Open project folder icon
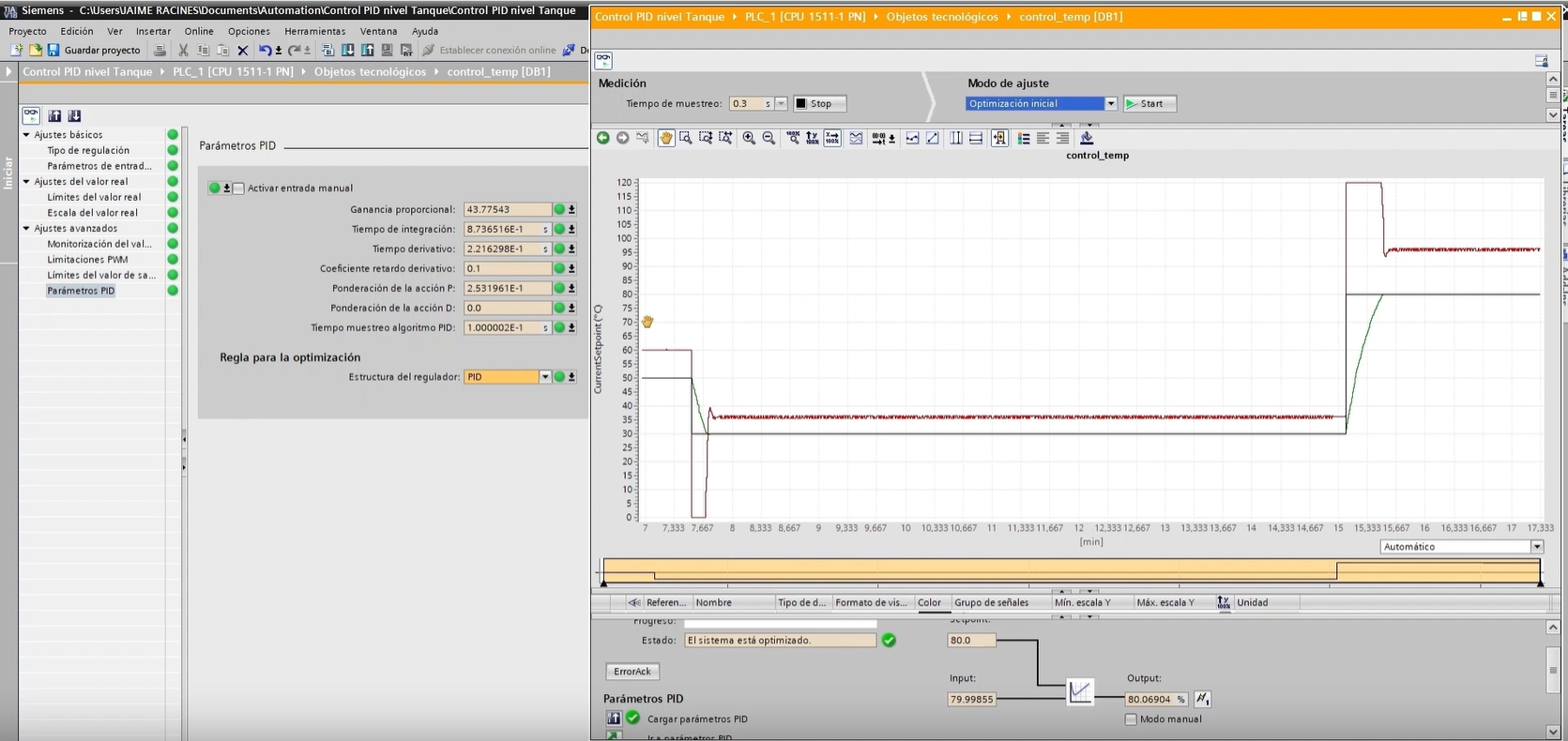1568x741 pixels. (36, 50)
